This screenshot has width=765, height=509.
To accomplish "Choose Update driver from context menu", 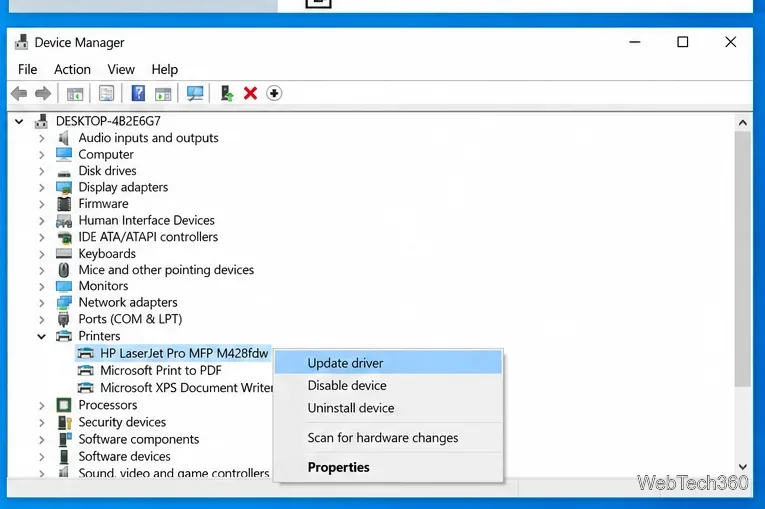I will 388,363.
